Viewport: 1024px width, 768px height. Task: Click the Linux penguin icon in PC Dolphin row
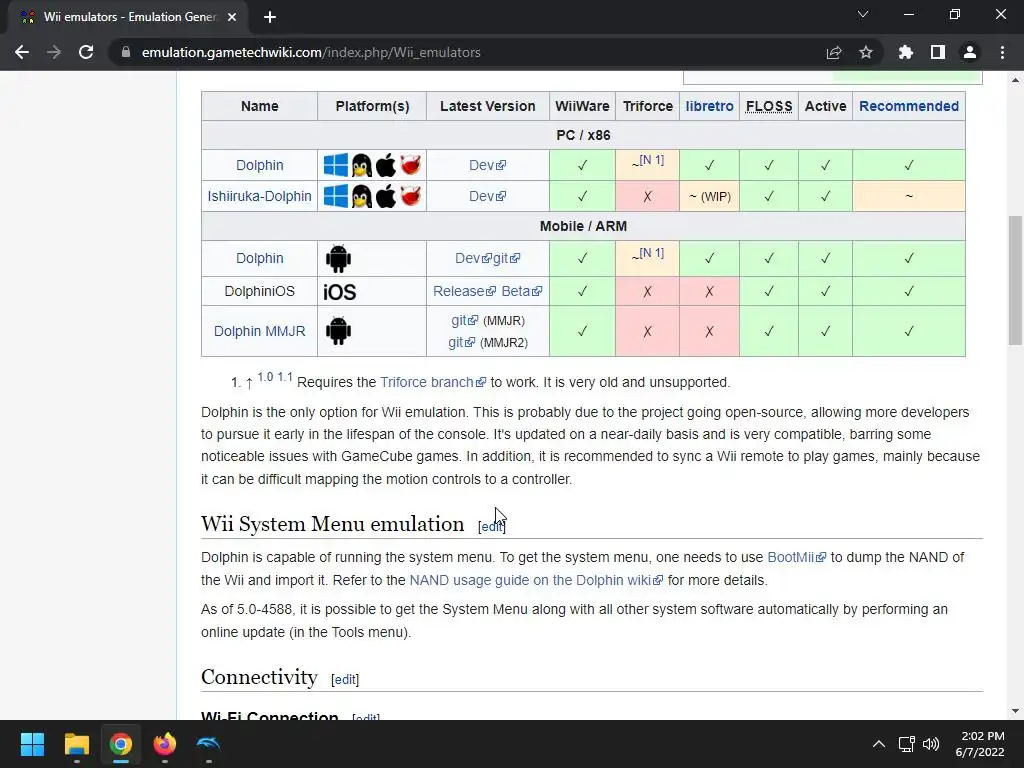tap(361, 165)
